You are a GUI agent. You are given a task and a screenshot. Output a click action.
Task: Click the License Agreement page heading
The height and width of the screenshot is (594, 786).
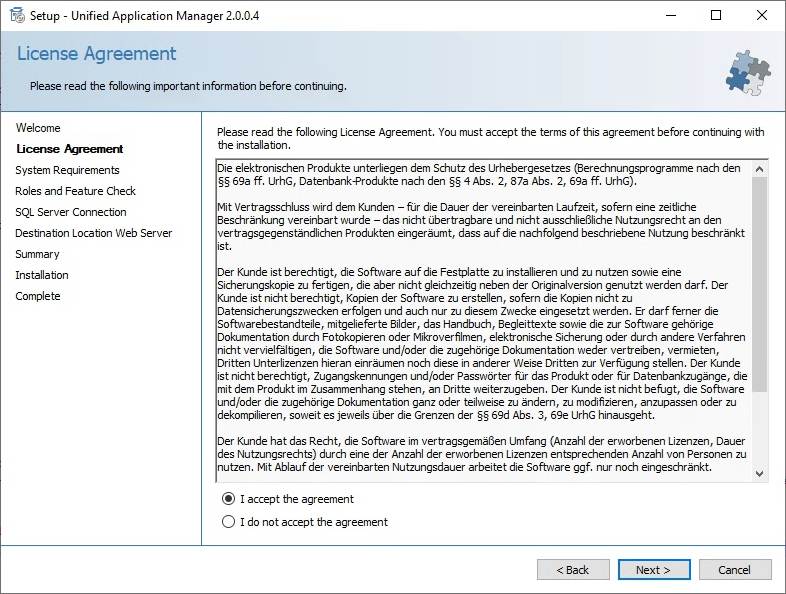pos(97,54)
